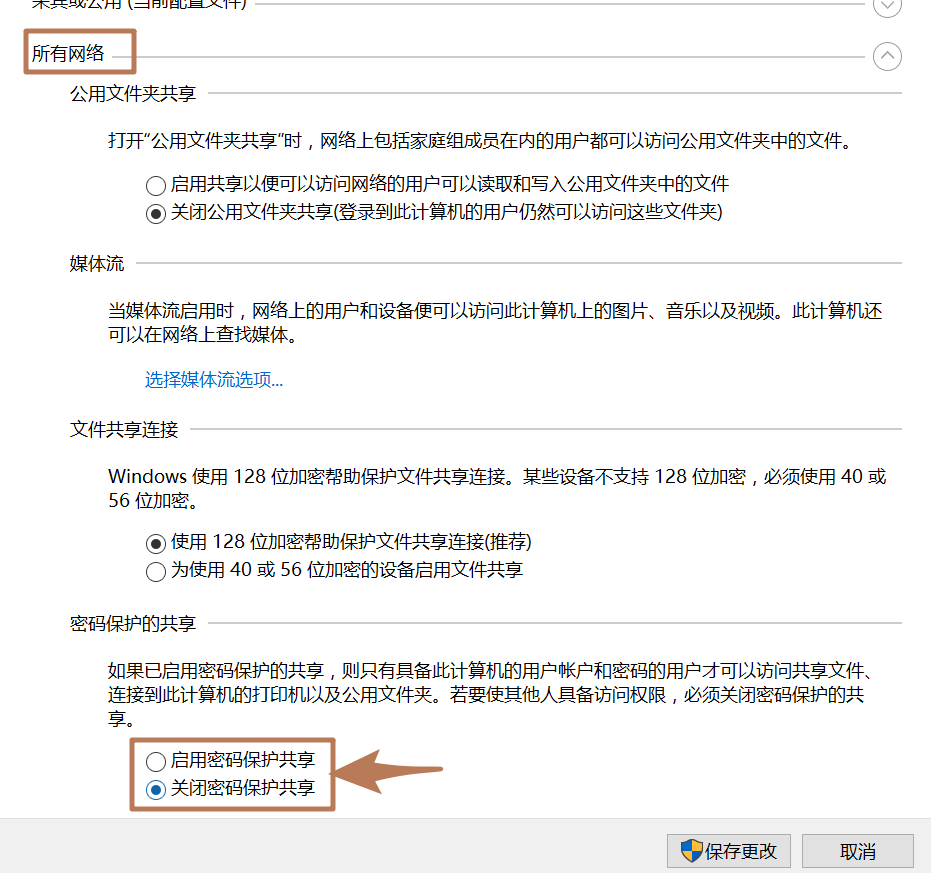
Task: Click the 取消 button
Action: pyautogui.click(x=858, y=851)
